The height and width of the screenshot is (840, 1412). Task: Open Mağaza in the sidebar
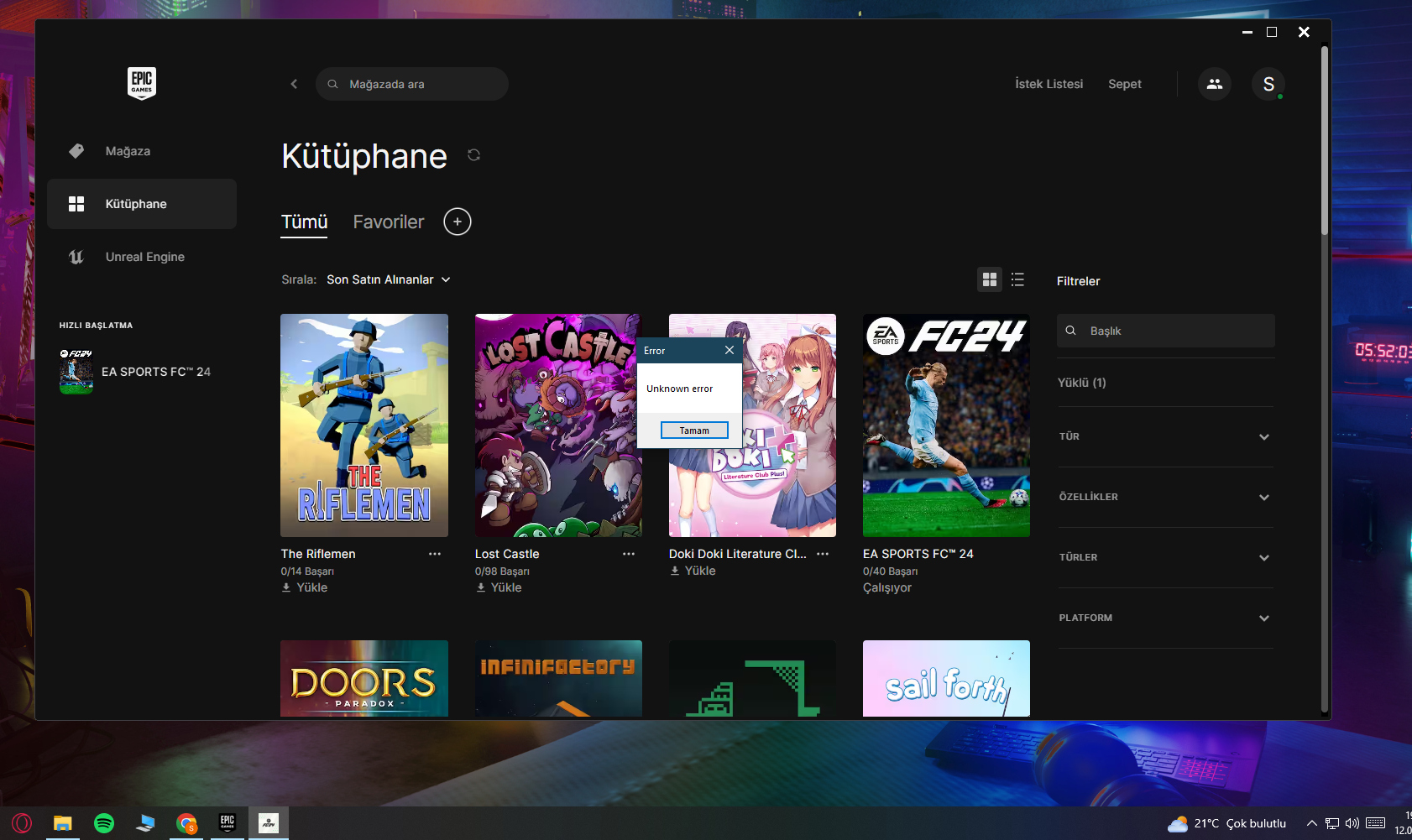click(x=142, y=151)
